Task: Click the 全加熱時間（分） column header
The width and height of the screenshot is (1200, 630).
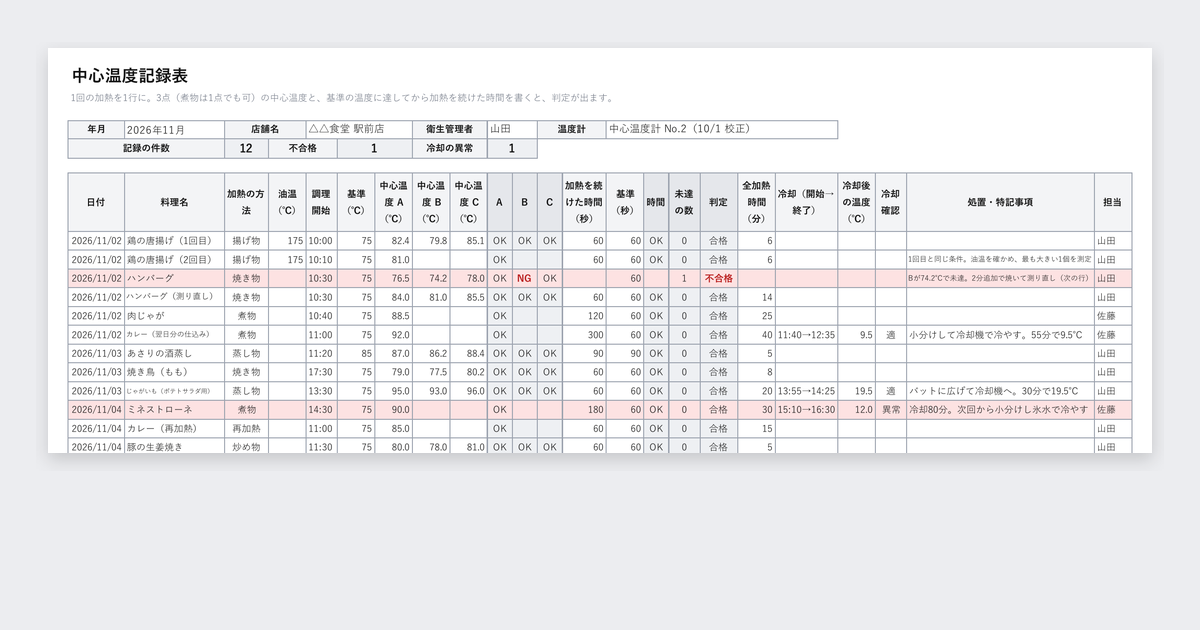Action: coord(756,202)
